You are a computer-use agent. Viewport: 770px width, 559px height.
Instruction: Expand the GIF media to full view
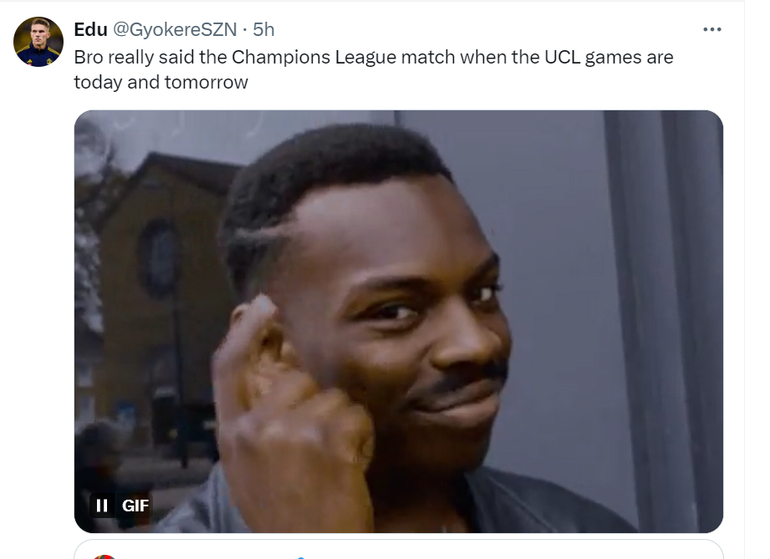click(398, 321)
